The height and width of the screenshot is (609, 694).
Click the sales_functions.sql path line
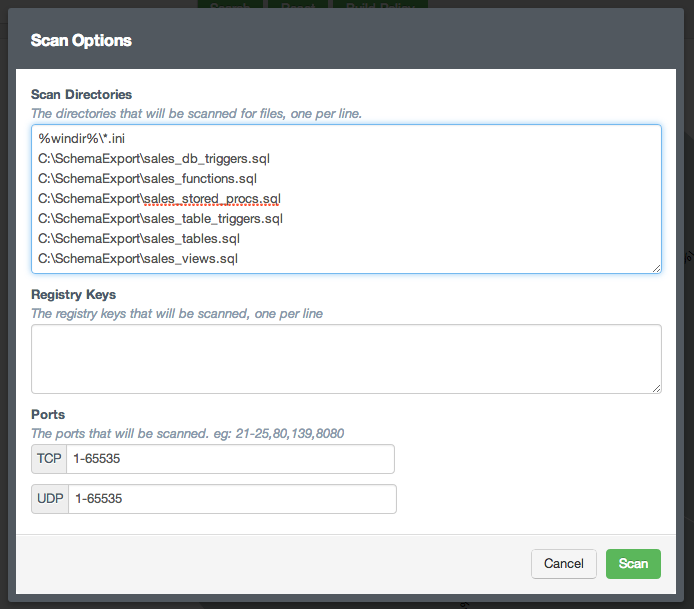coord(147,179)
